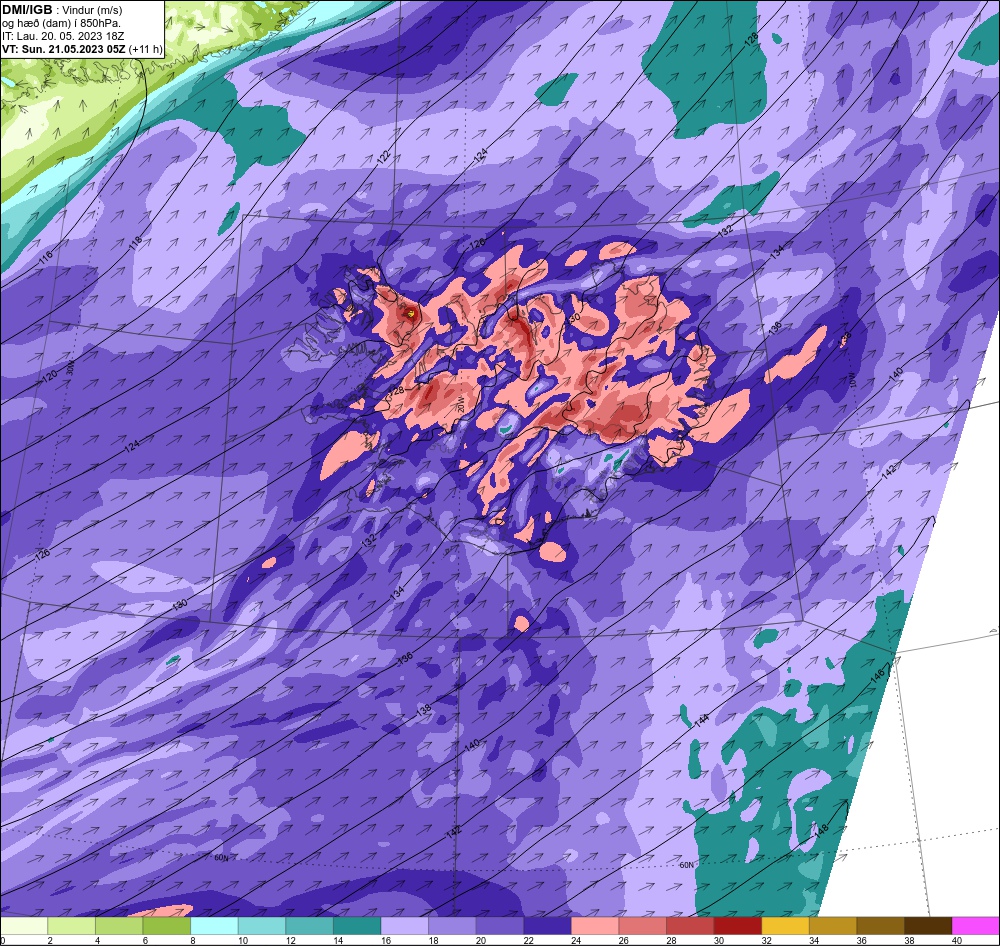Click the '30' value under the legend bar
1000x946 pixels.
coord(719,940)
